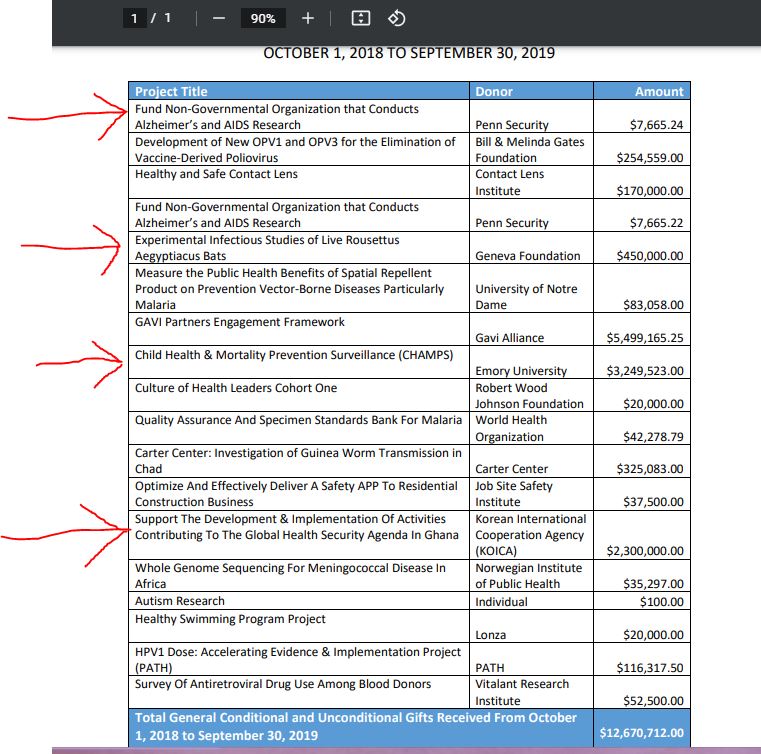
Task: Click the 'OCTOBER 1, 2018 TO SEPTEMBER 30, 2019' heading
Action: (x=409, y=53)
